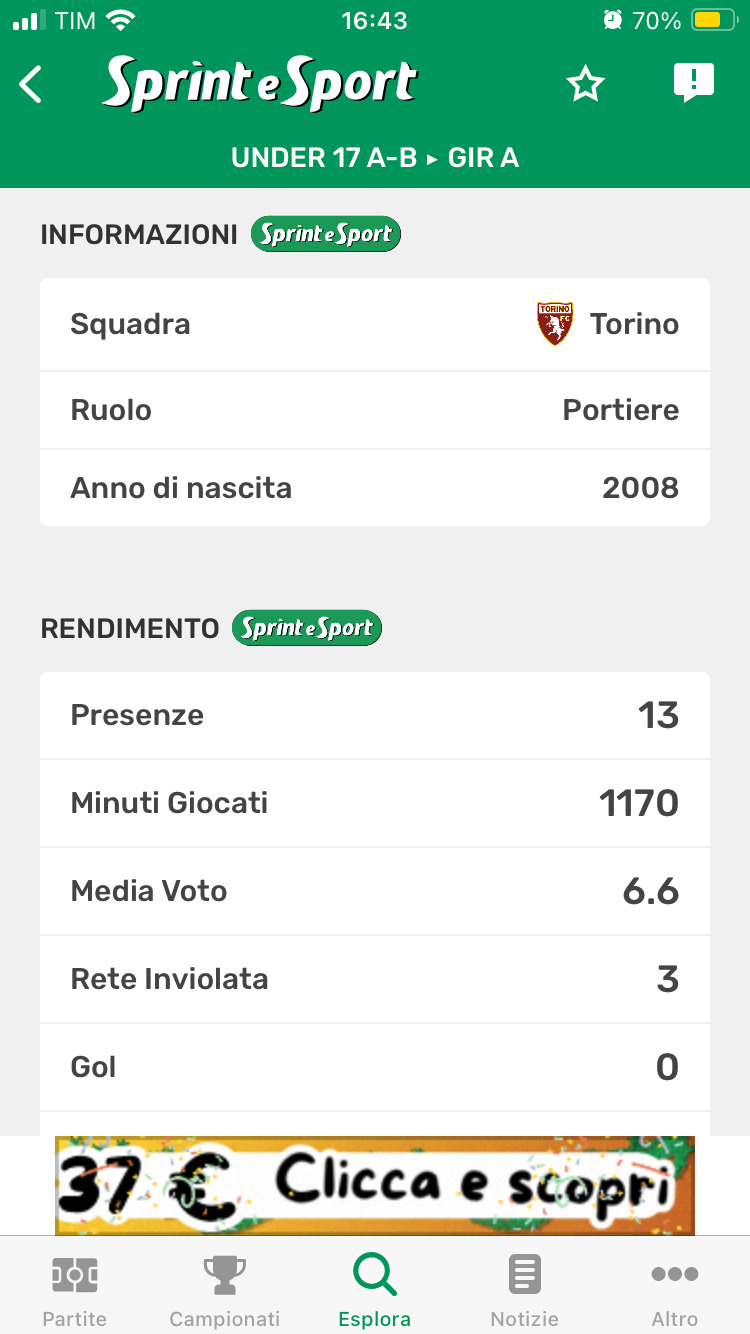Tap the Media Voto row
Screen dimensions: 750x1334
pyautogui.click(x=375, y=891)
